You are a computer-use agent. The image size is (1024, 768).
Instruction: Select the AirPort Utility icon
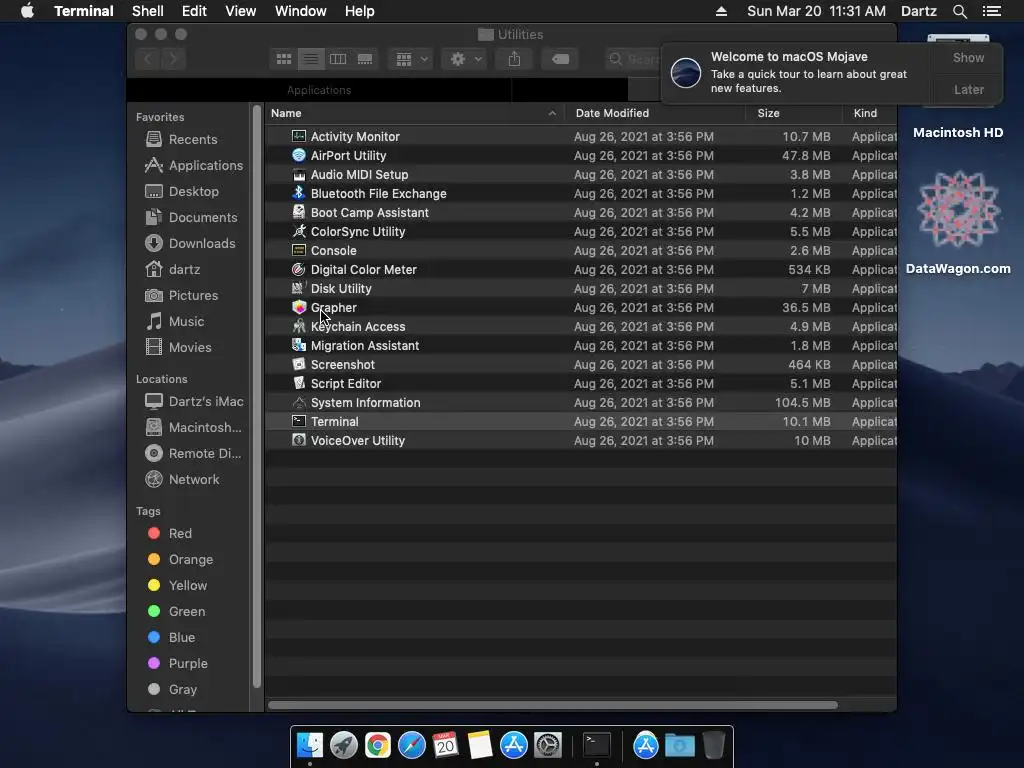click(298, 155)
